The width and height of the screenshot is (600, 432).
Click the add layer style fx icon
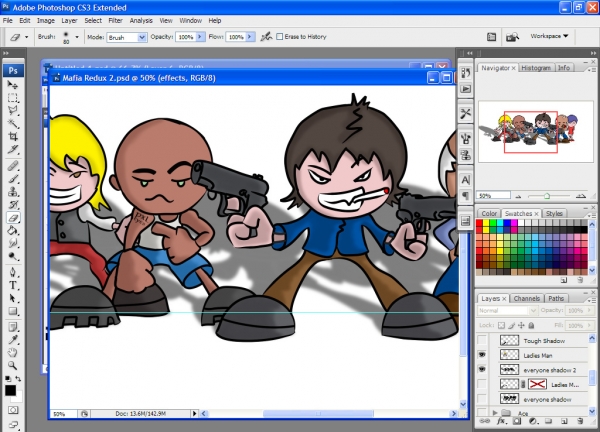click(501, 421)
